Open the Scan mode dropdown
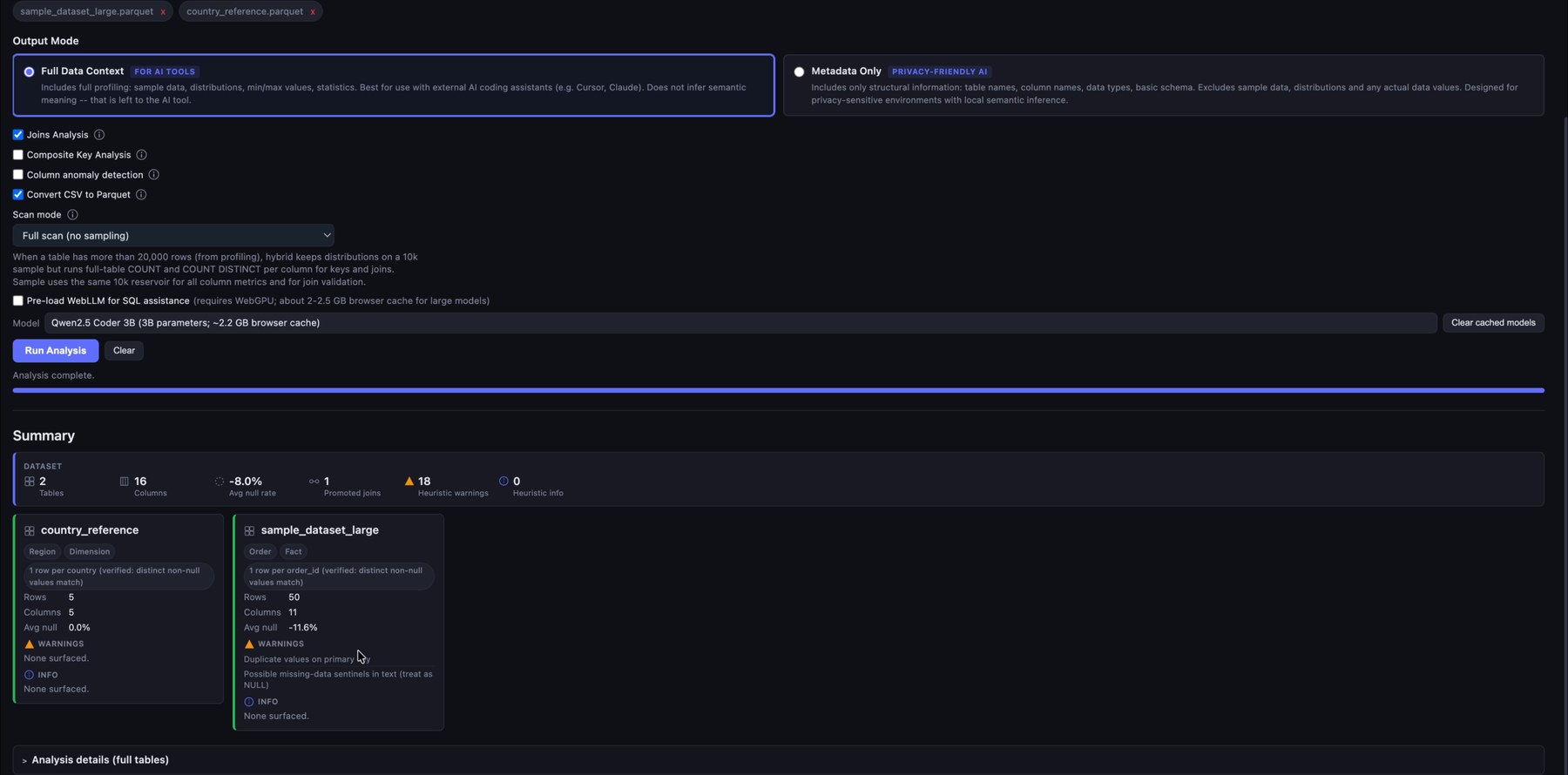The image size is (1568, 775). click(173, 235)
